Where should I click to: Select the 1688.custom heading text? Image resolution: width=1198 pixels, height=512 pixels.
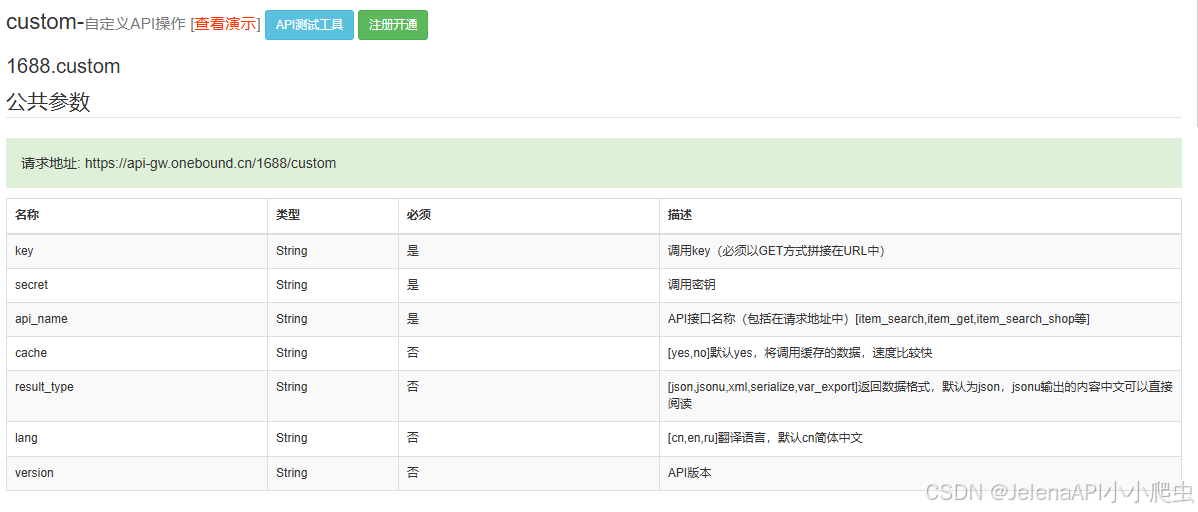(63, 66)
